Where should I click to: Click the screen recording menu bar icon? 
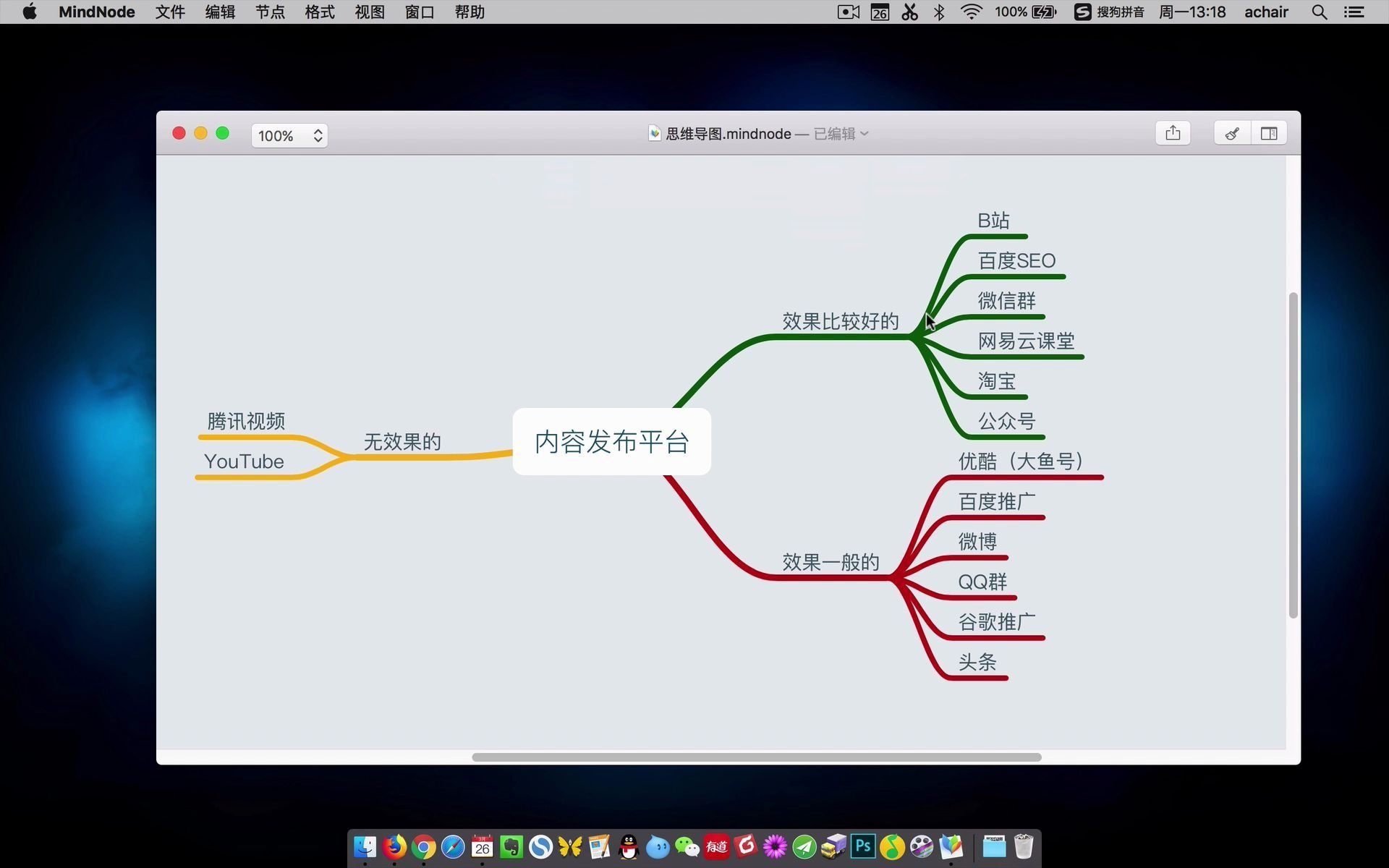point(848,12)
